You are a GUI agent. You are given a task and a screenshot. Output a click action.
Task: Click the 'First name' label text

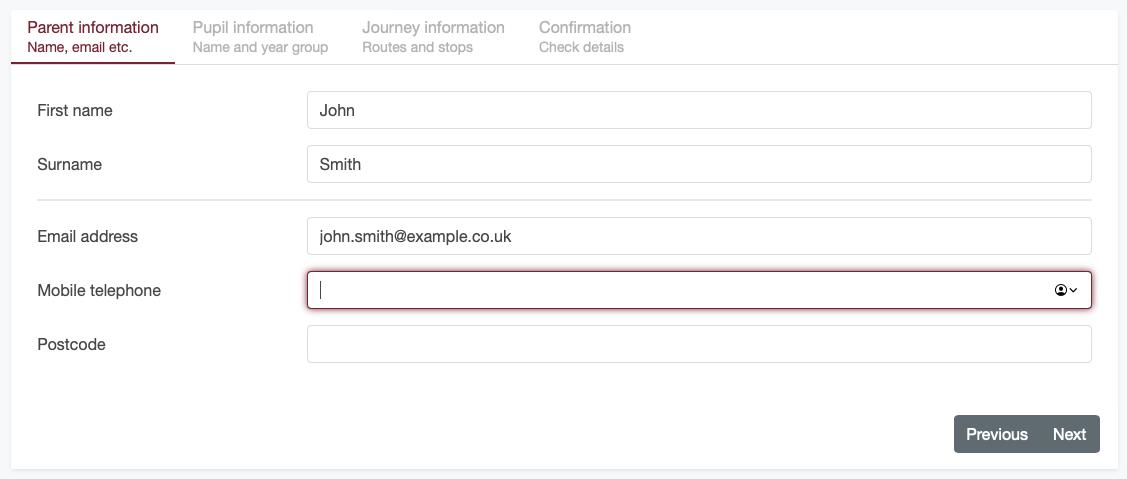coord(75,110)
